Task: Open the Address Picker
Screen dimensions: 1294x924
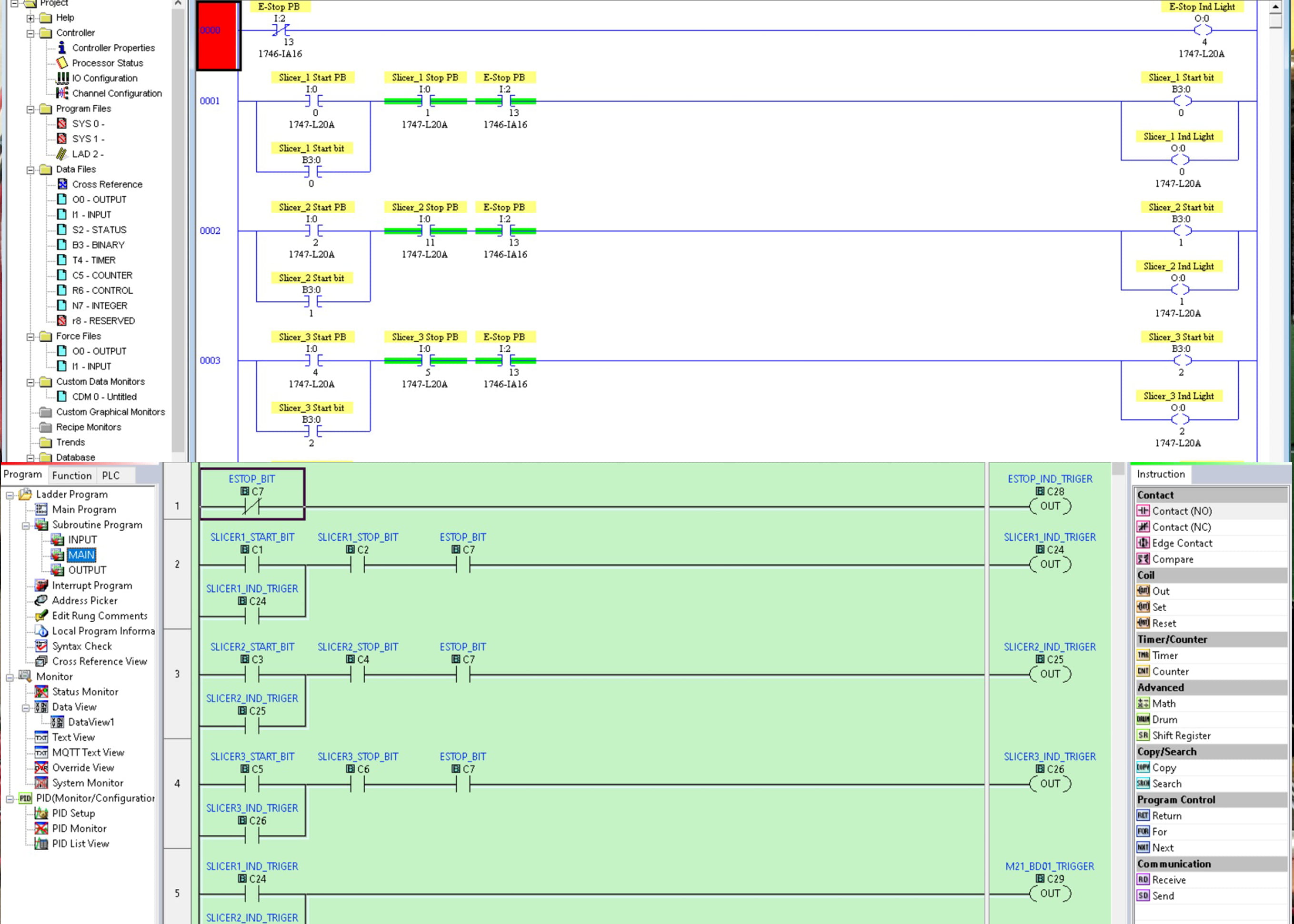Action: point(84,600)
